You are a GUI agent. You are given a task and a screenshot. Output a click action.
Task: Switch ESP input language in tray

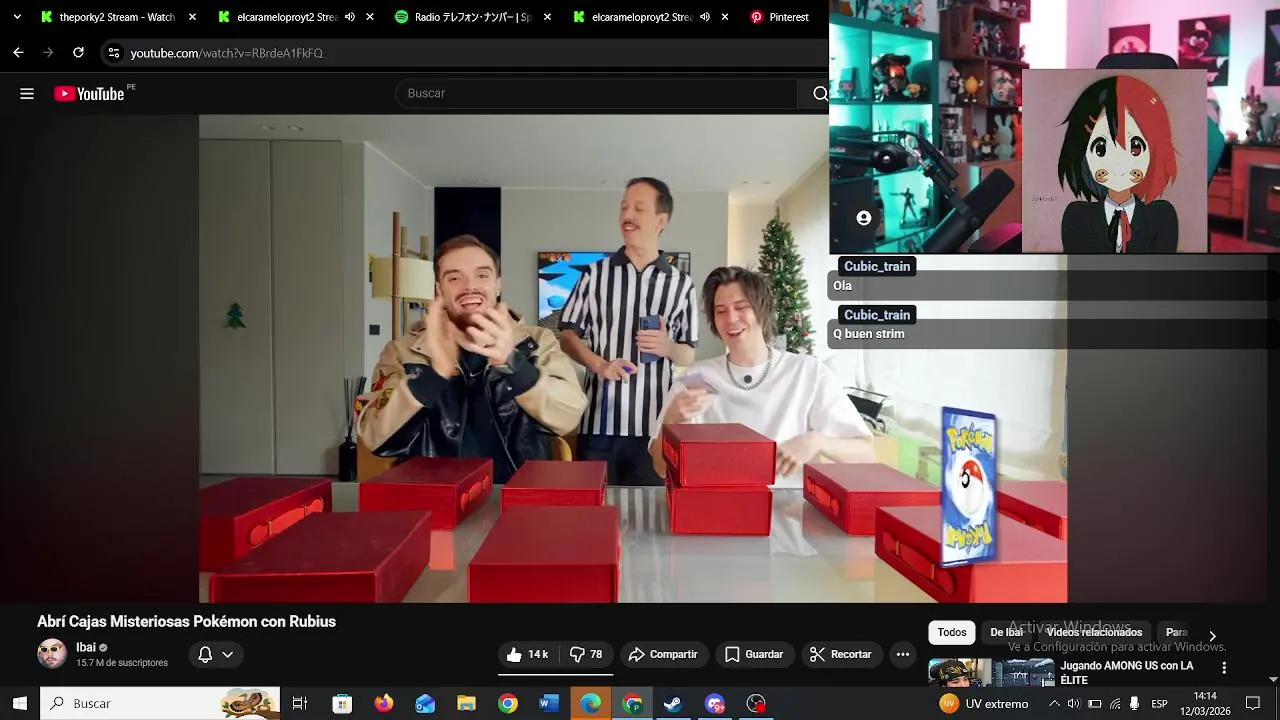(x=1159, y=704)
